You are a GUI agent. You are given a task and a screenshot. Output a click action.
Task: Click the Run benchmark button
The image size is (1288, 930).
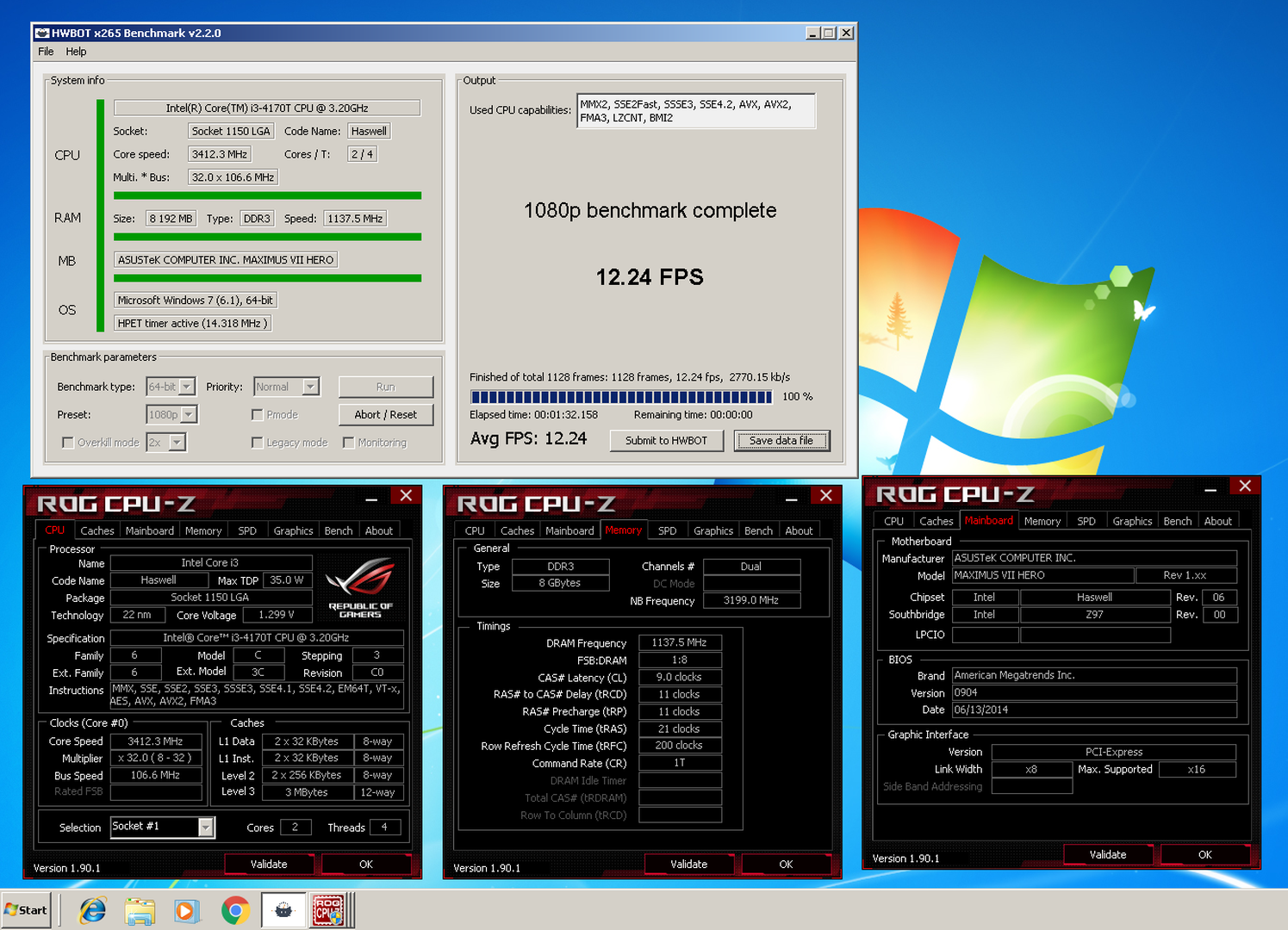[x=386, y=387]
